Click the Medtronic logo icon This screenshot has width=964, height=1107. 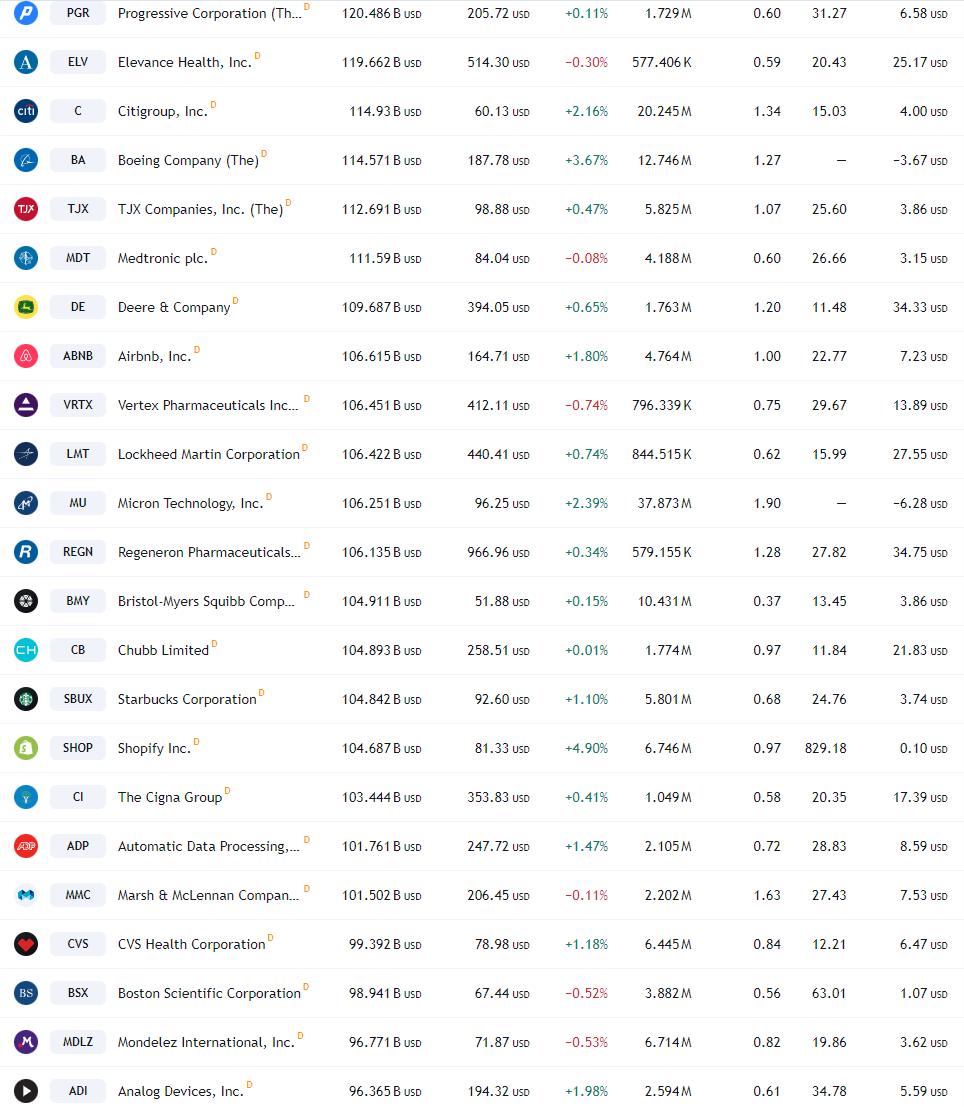tap(26, 258)
